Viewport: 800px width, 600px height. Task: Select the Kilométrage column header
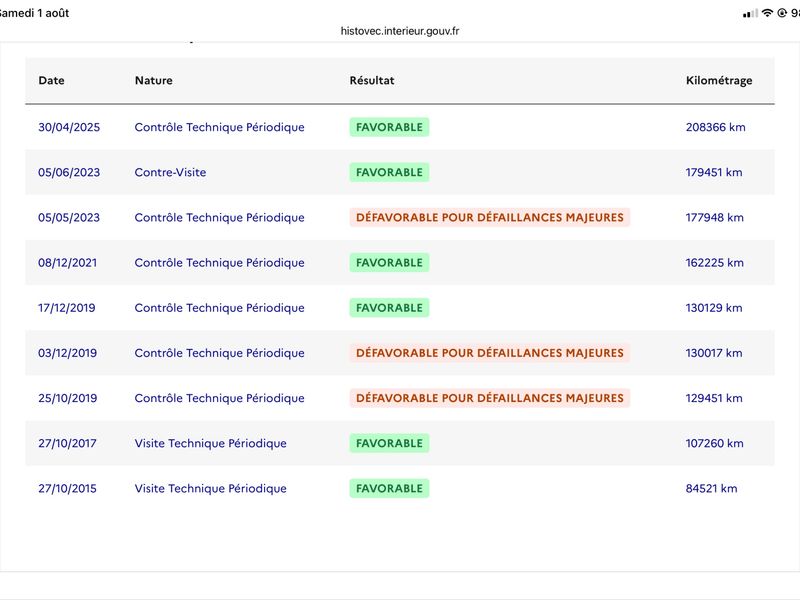719,81
